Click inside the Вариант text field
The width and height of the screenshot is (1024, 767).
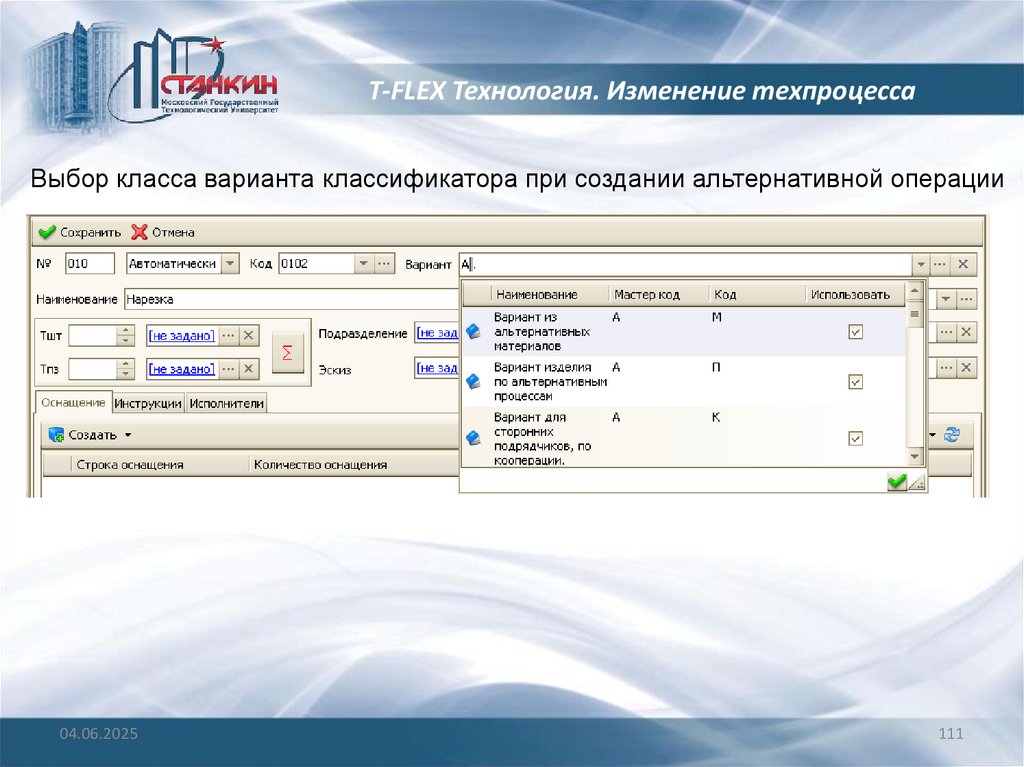(x=685, y=264)
